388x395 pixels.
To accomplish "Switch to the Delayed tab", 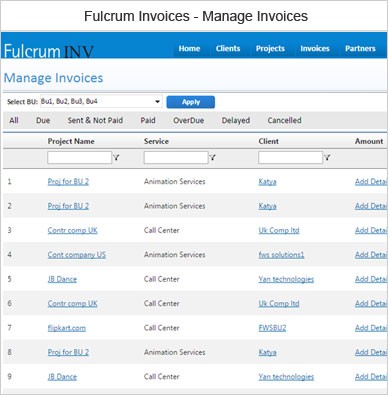I will coord(236,120).
